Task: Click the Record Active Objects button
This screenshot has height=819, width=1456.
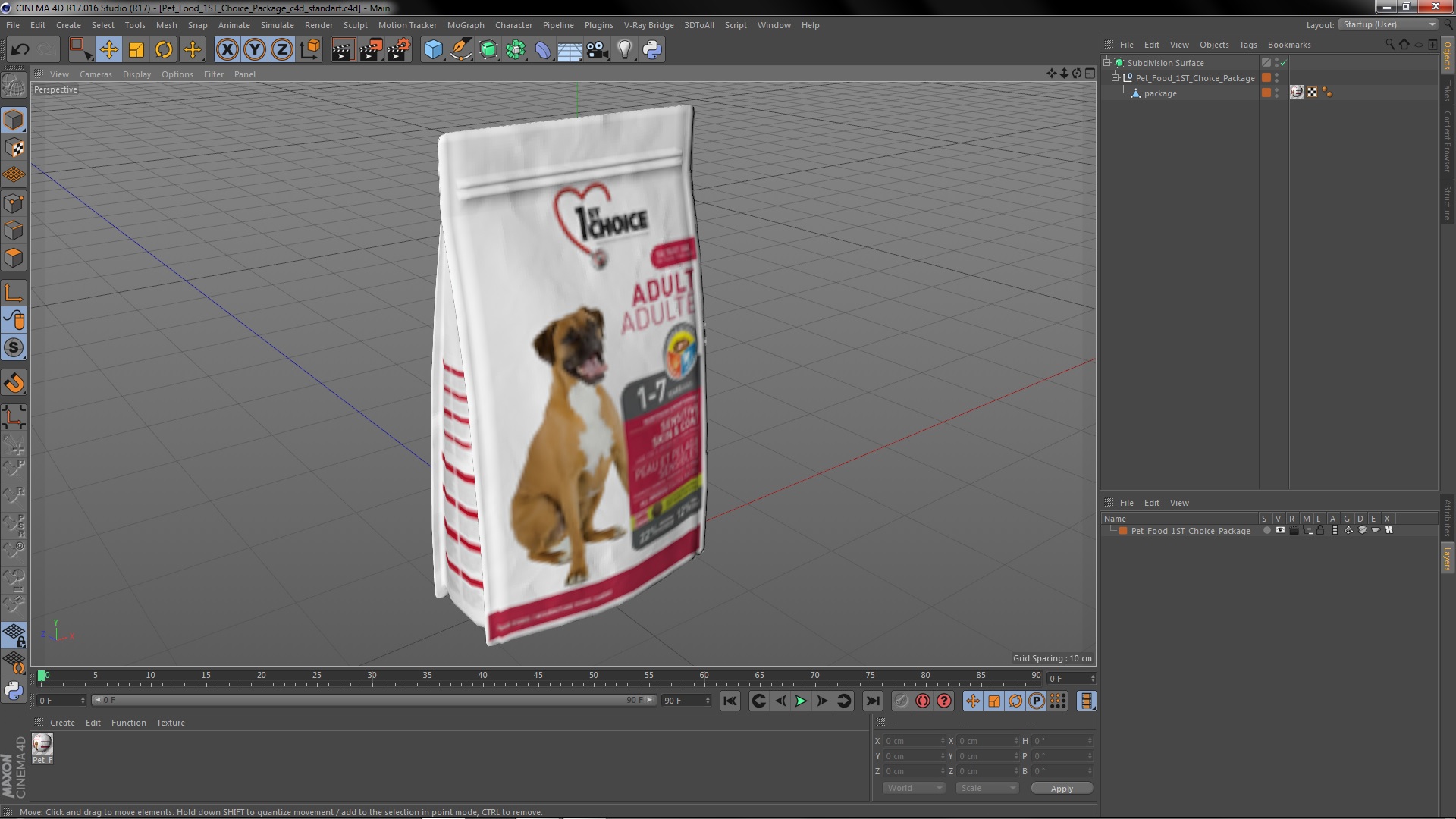Action: point(901,701)
